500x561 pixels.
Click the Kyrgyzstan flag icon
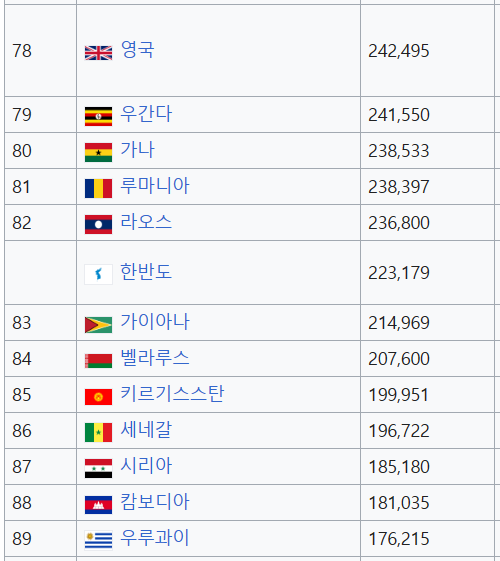click(98, 397)
